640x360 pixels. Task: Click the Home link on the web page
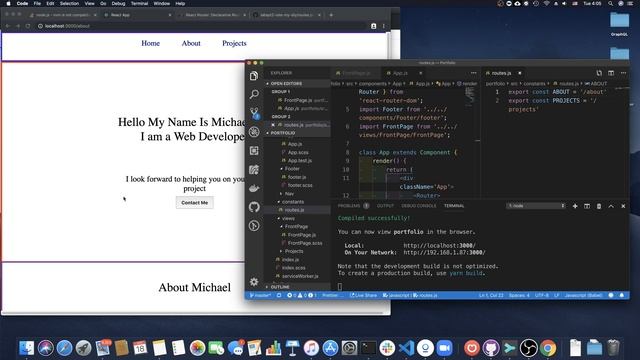tap(150, 43)
